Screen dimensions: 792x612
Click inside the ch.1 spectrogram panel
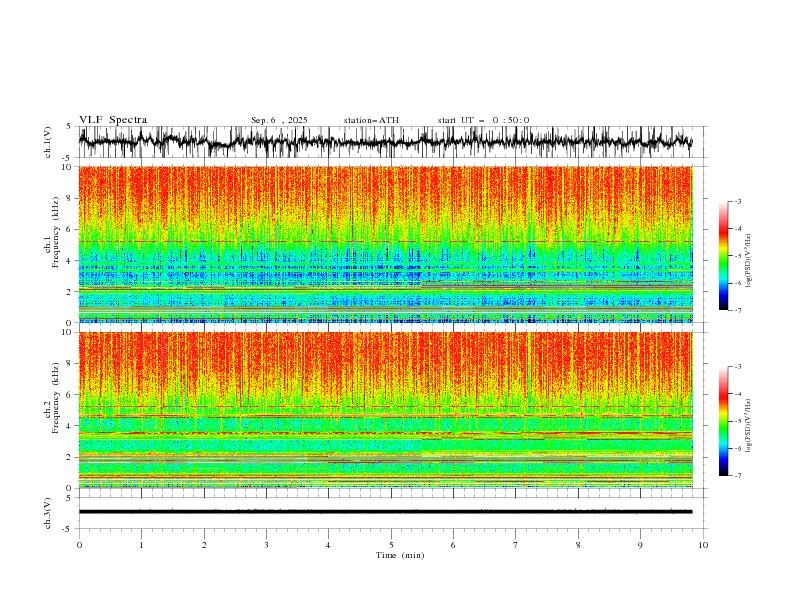385,244
